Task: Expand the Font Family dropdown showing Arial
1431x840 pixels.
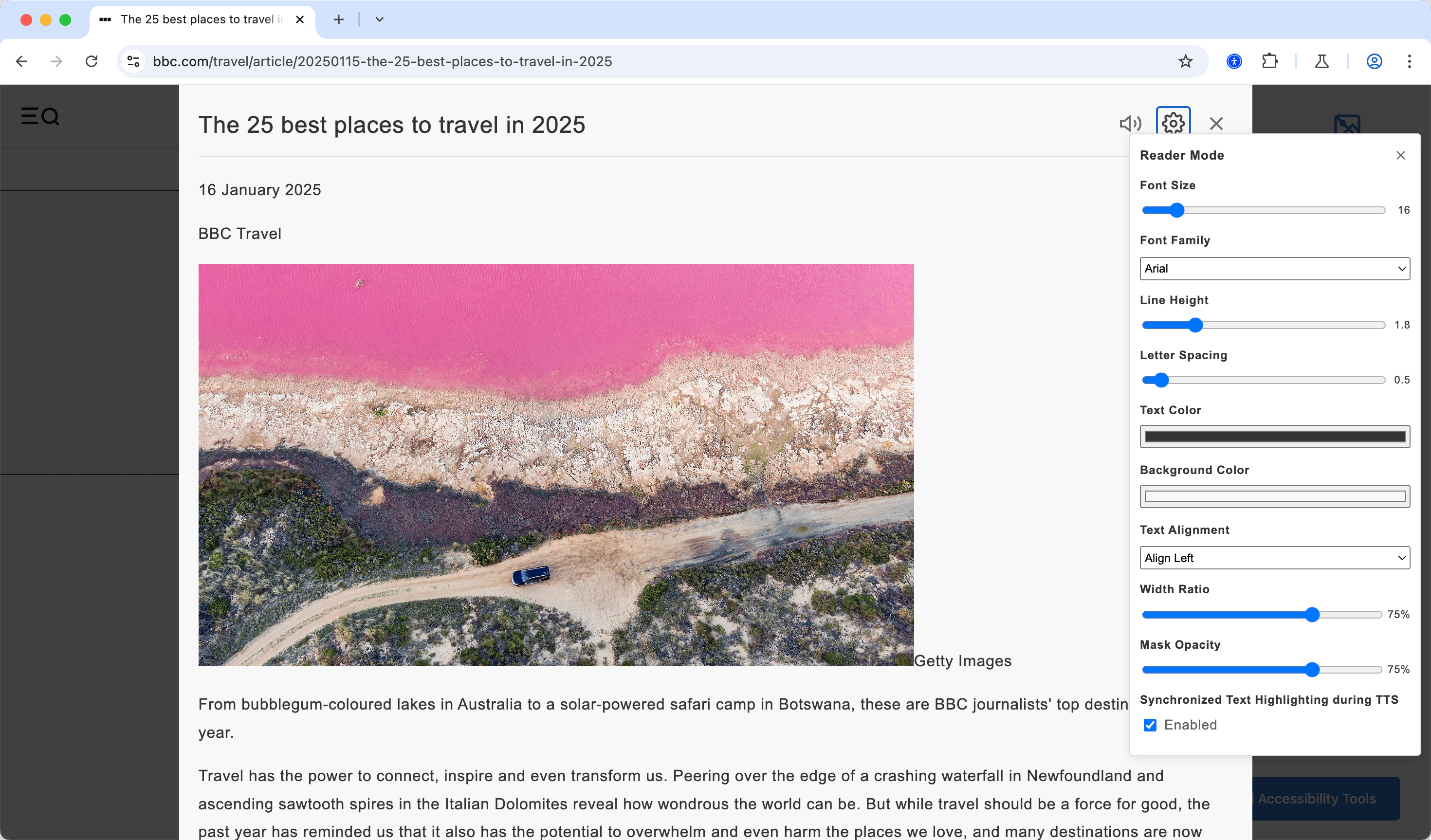Action: tap(1274, 268)
